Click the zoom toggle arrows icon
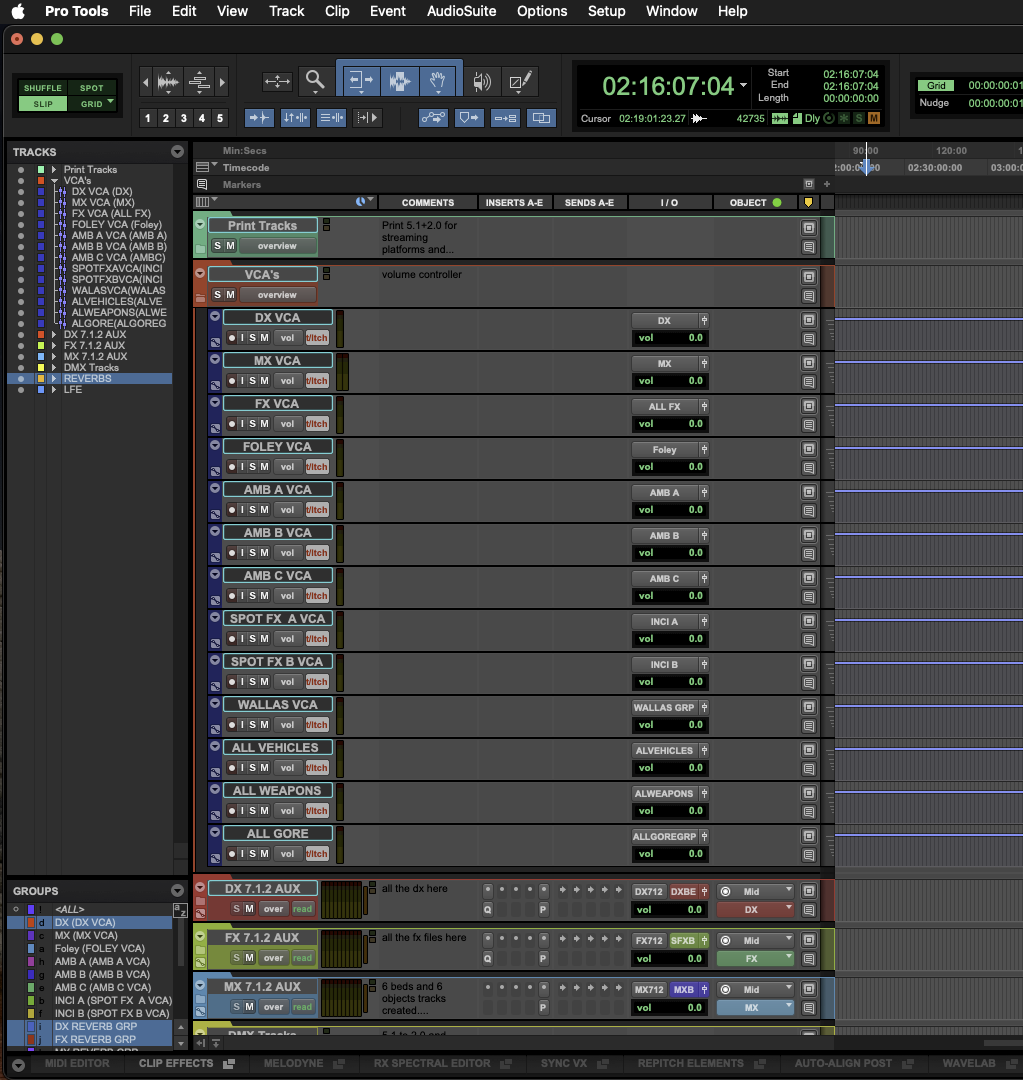The image size is (1023, 1080). point(277,82)
